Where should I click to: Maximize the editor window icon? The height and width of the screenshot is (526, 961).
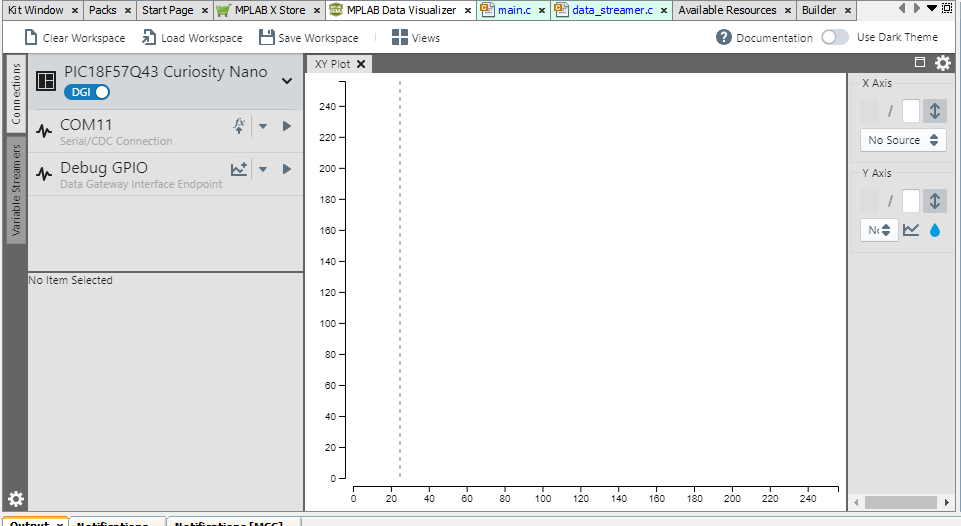click(x=948, y=9)
